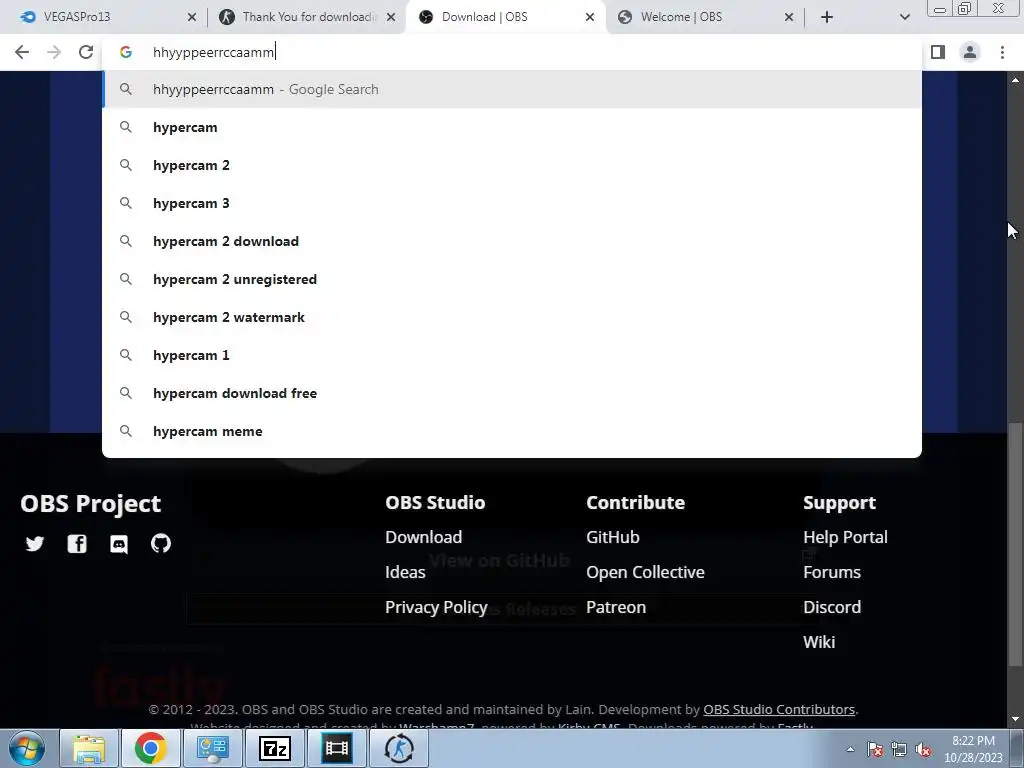Image resolution: width=1024 pixels, height=768 pixels.
Task: Open the Control Panel taskbar icon
Action: coord(212,748)
